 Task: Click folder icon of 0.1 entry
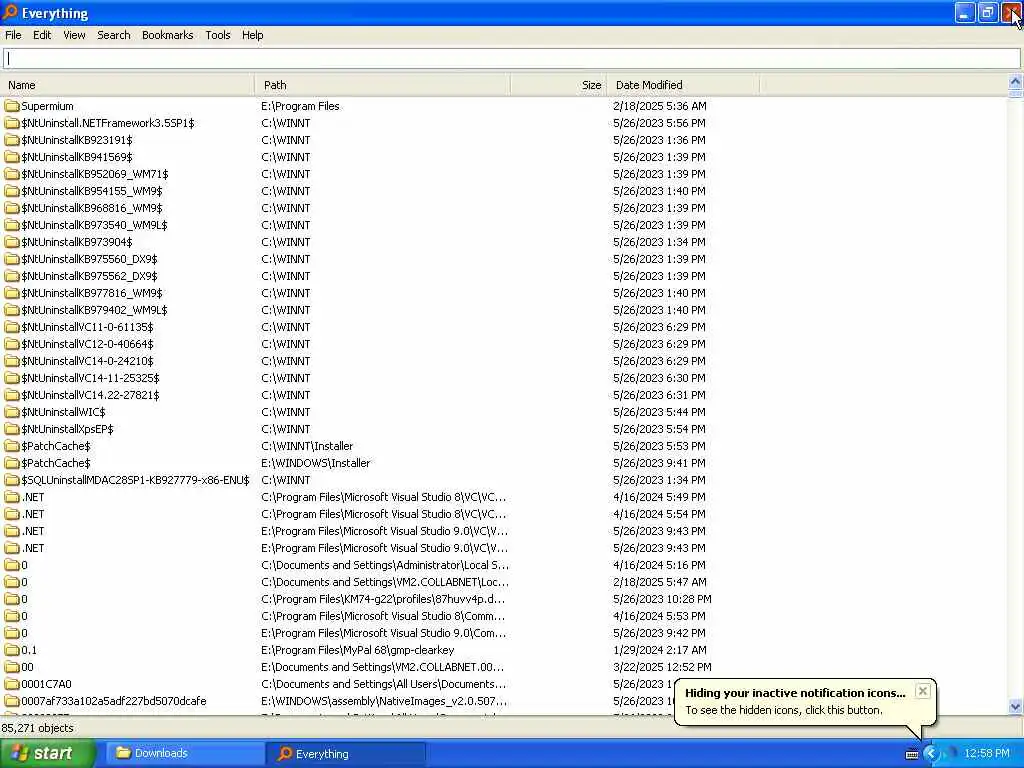[x=12, y=650]
